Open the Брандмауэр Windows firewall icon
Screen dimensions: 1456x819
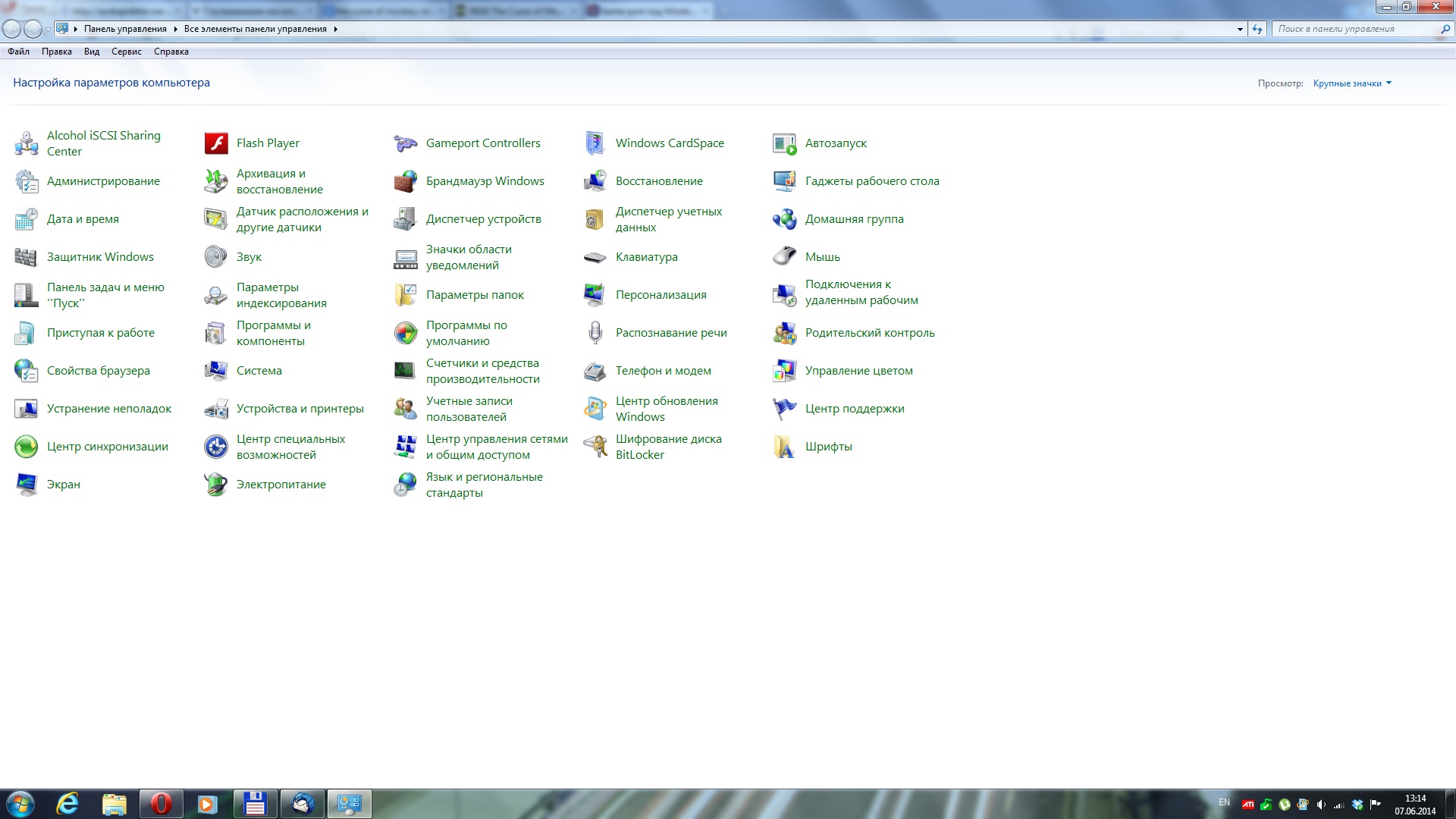pos(406,181)
